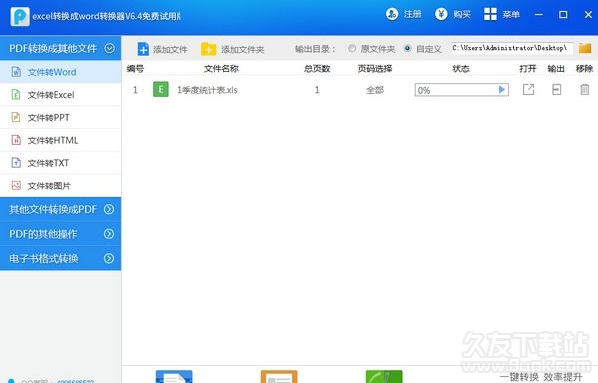Click the 添加文件夹 add folder icon
The width and height of the screenshot is (598, 383).
(208, 49)
